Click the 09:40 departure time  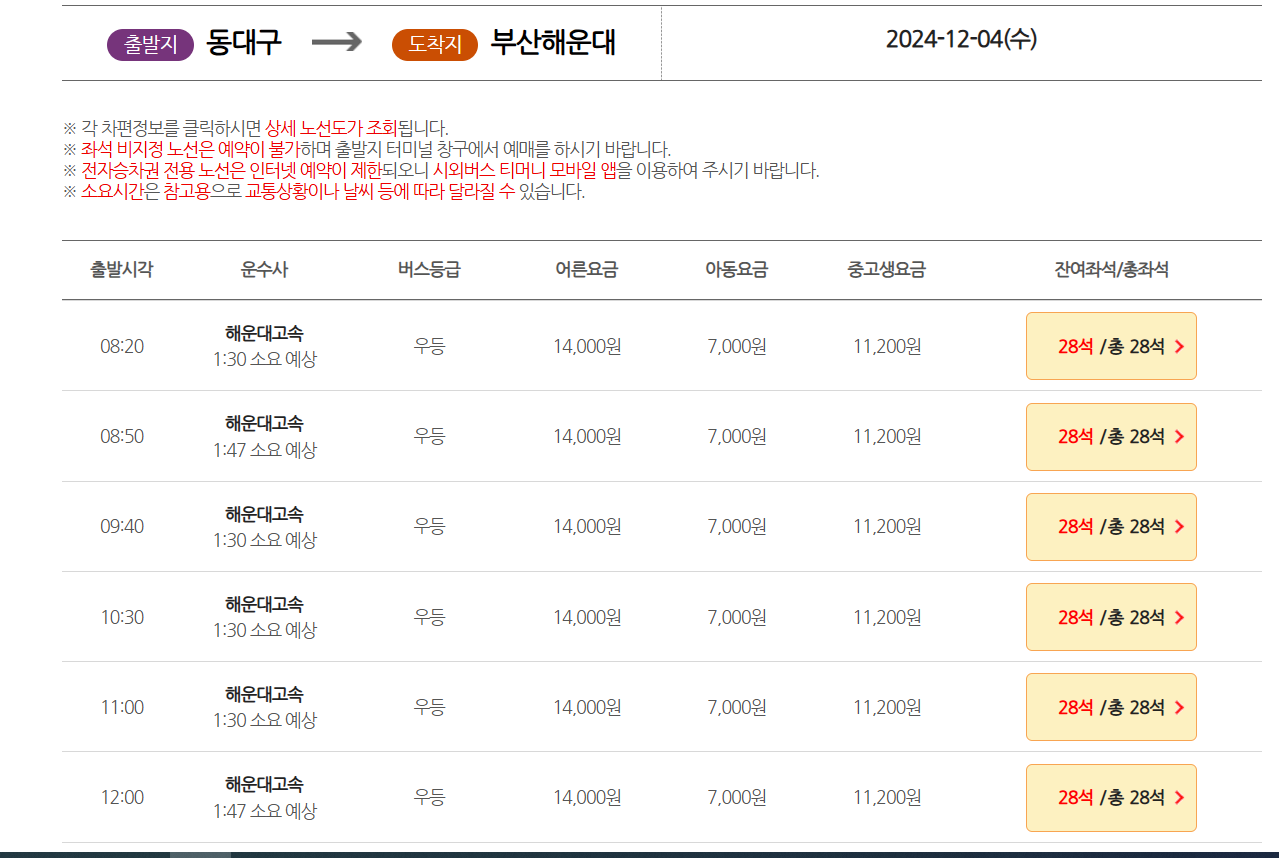click(x=122, y=526)
